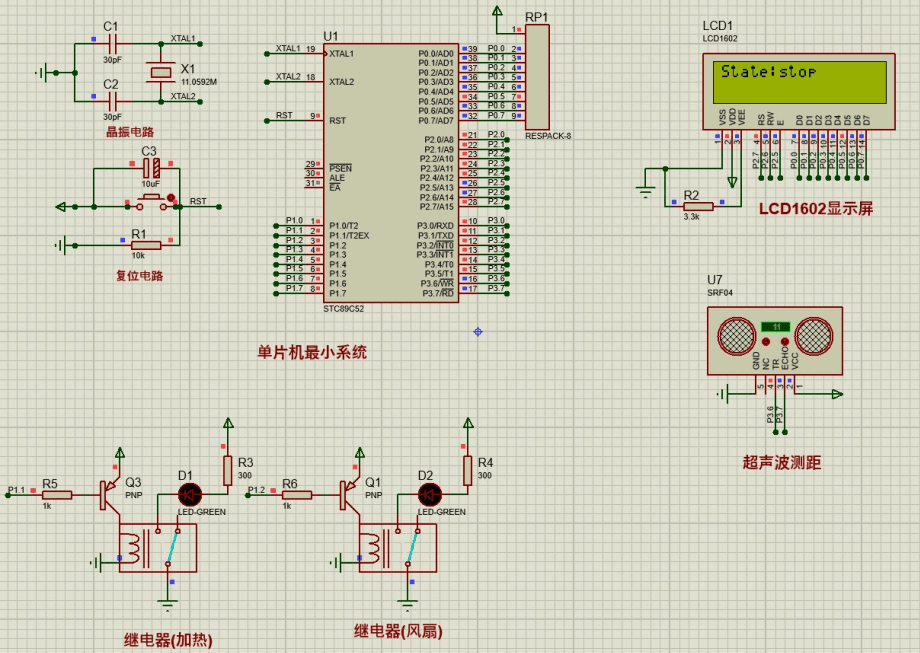Click the R5 1k resistor

[57, 494]
